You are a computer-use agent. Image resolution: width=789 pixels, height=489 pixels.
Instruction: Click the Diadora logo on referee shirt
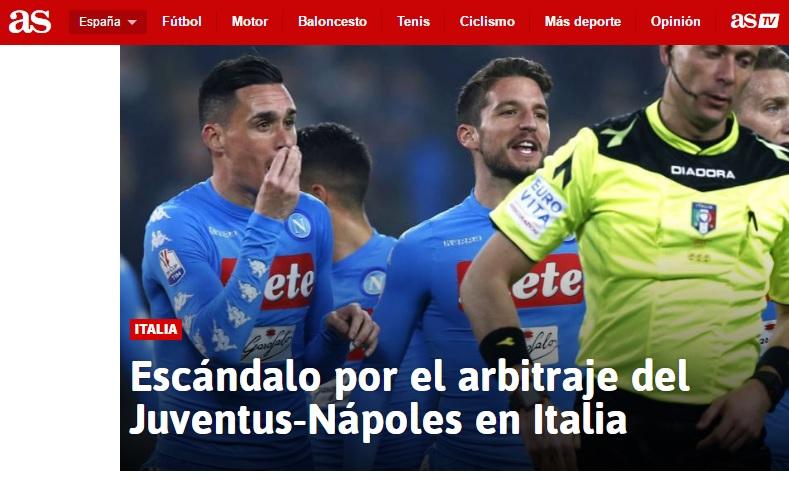tap(702, 173)
